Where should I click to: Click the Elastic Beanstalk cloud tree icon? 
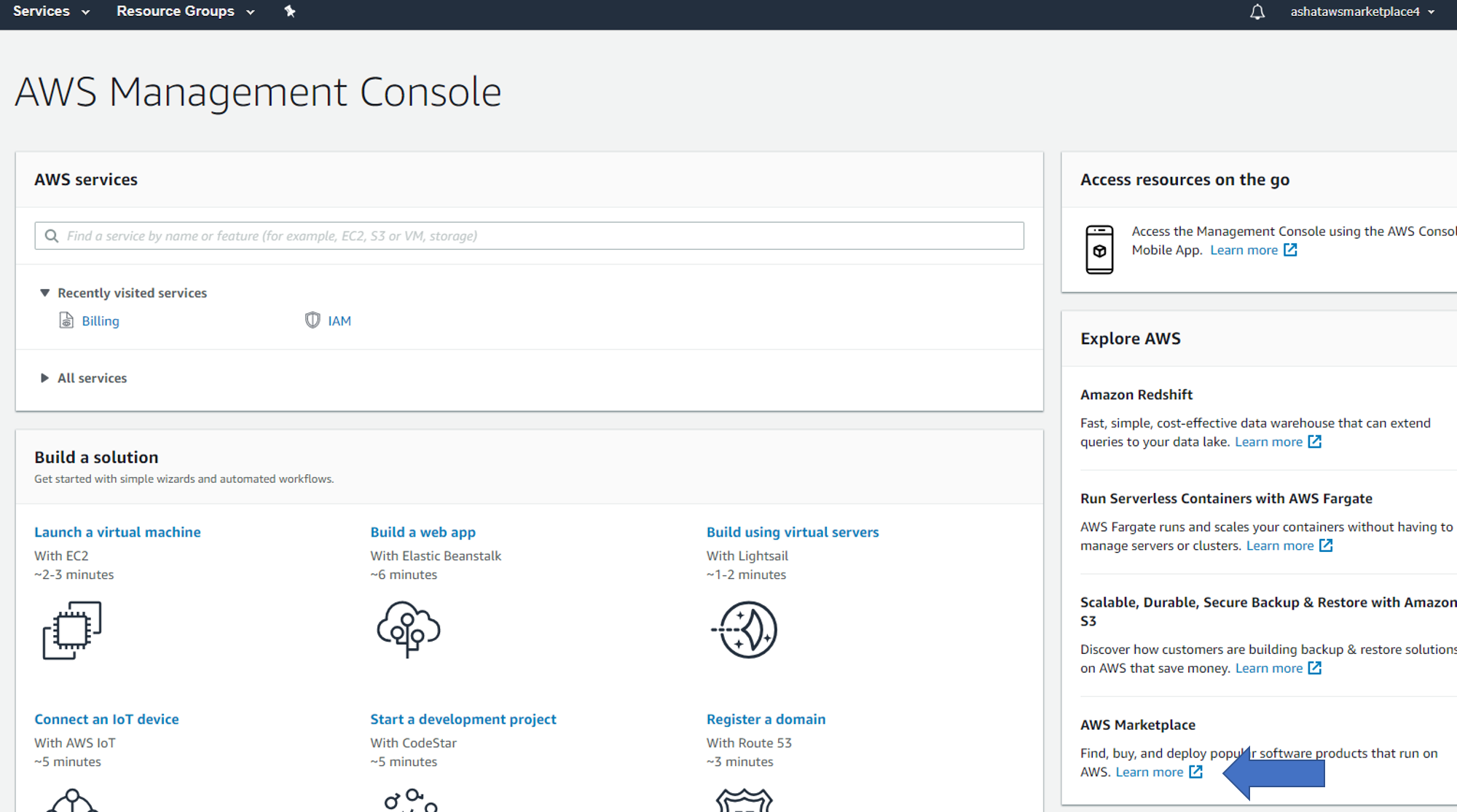point(409,629)
